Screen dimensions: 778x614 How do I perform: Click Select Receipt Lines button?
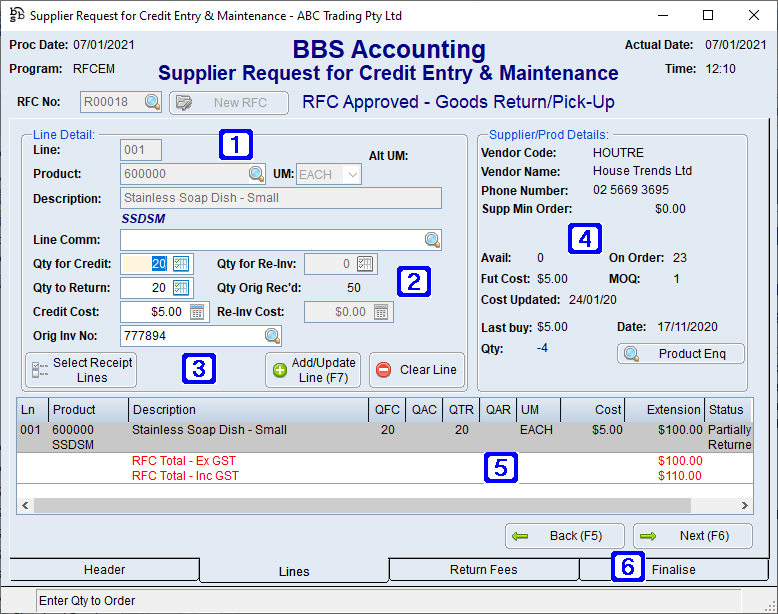[81, 370]
